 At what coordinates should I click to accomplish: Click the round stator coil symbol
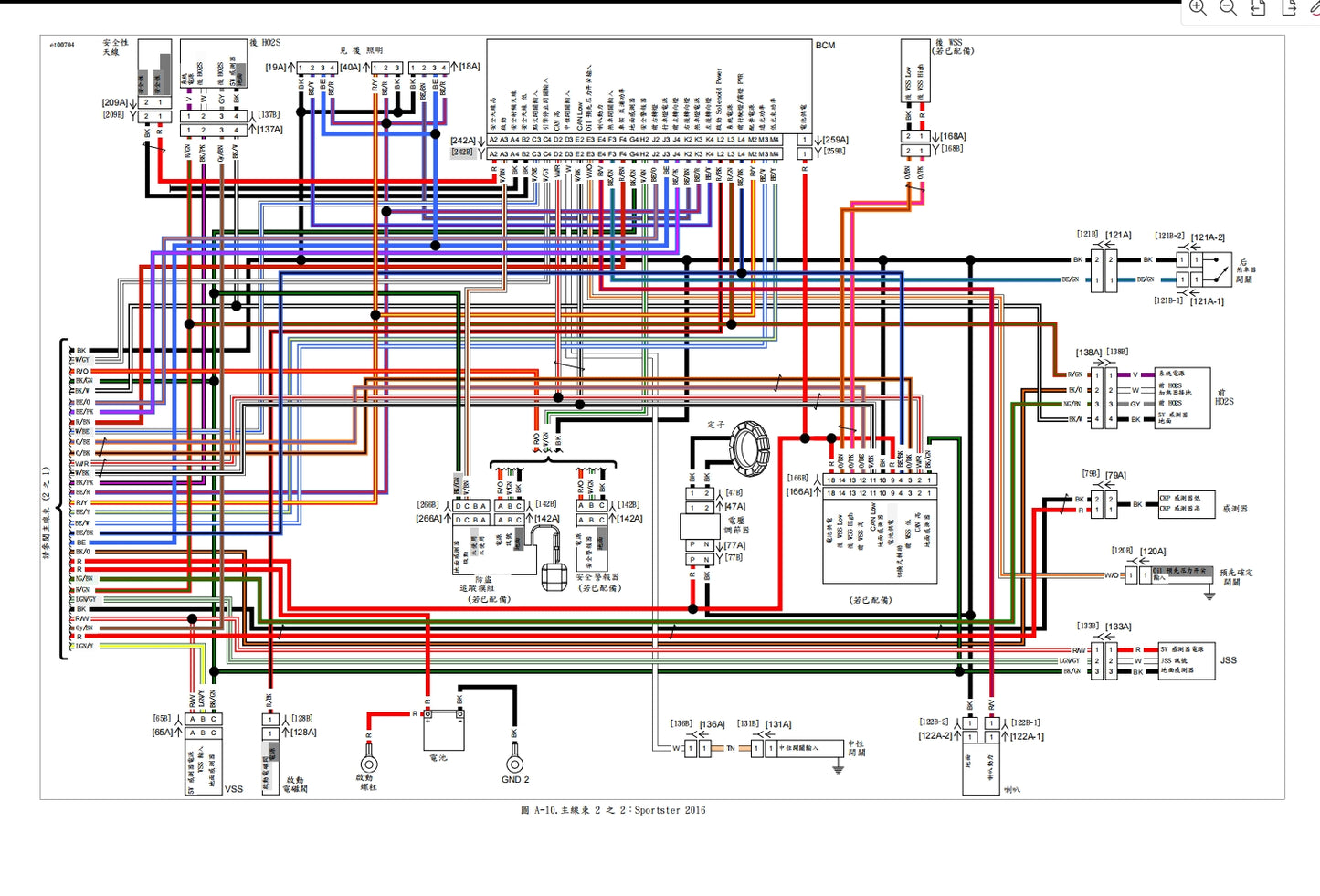pyautogui.click(x=749, y=448)
